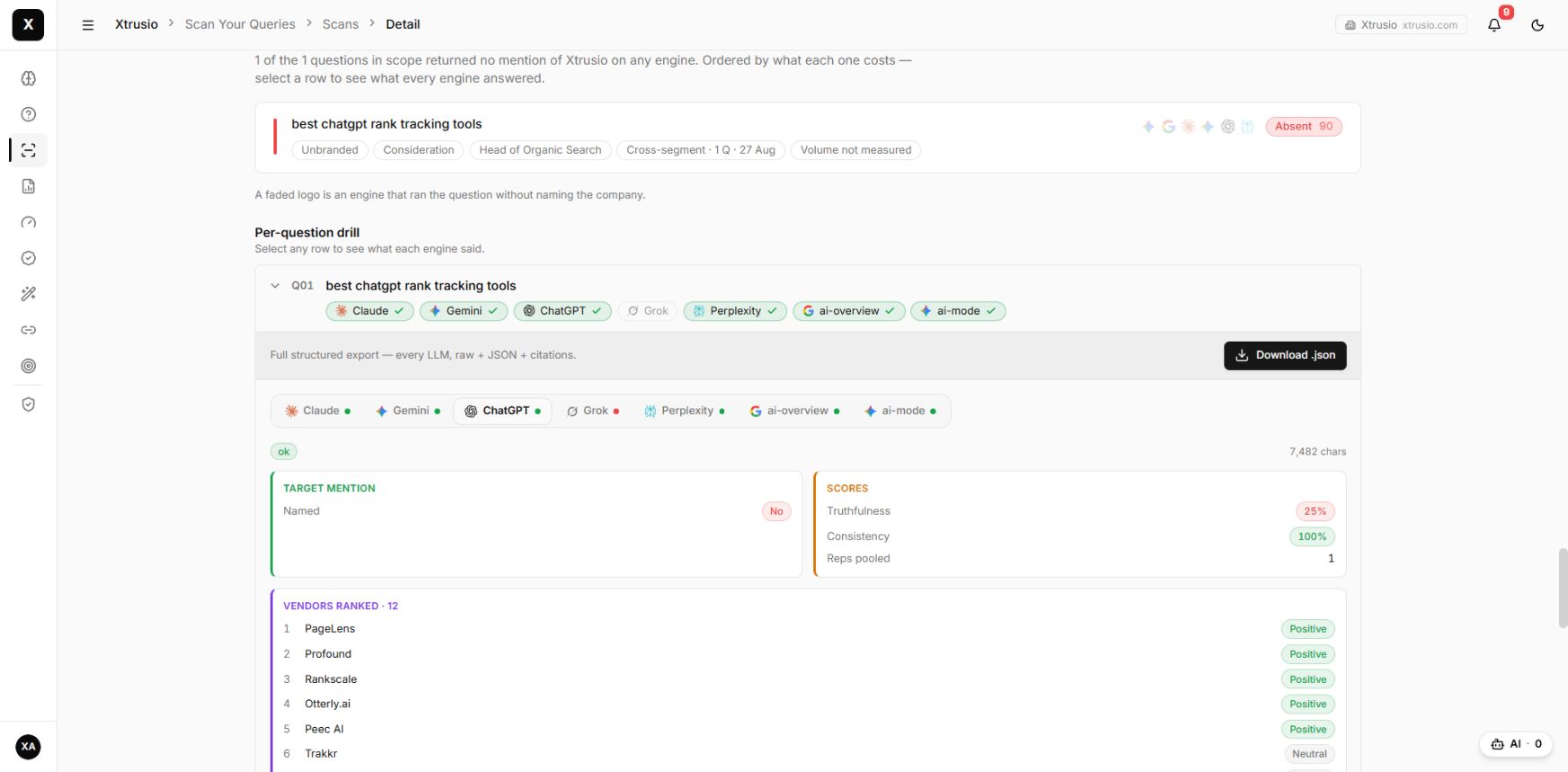Click the PageLens vendor row

809,629
